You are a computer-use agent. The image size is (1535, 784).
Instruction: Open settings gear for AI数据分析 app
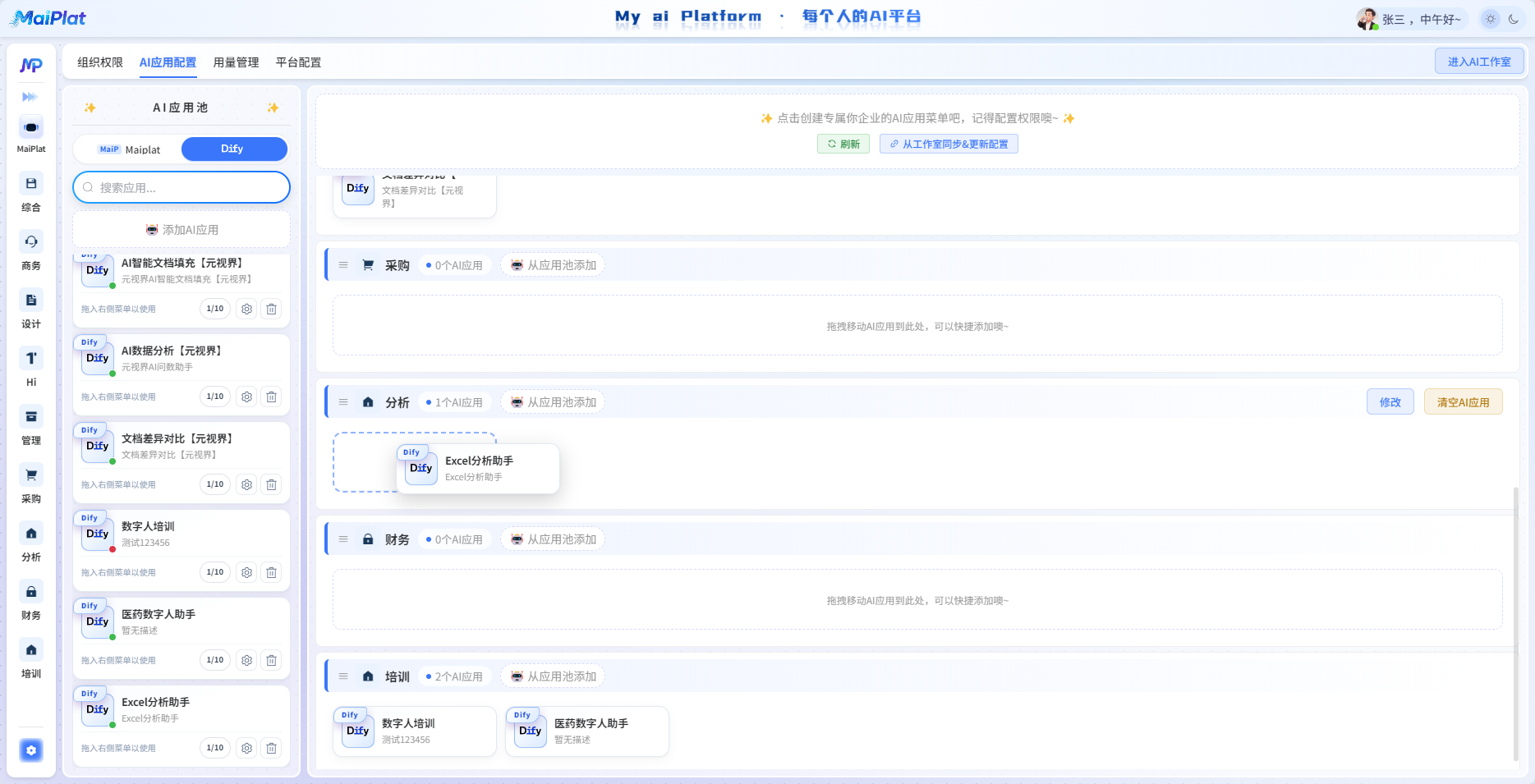(x=246, y=397)
